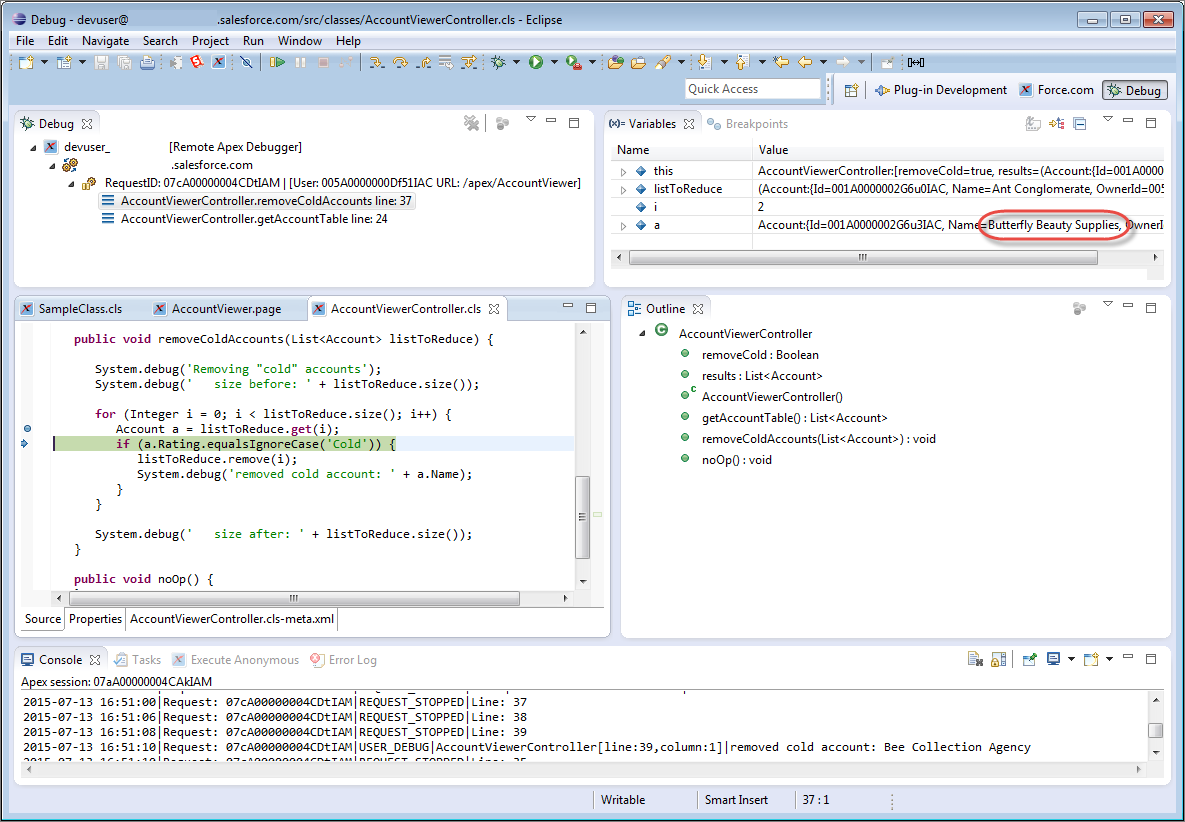
Task: Click the Clear Console icon
Action: (976, 660)
